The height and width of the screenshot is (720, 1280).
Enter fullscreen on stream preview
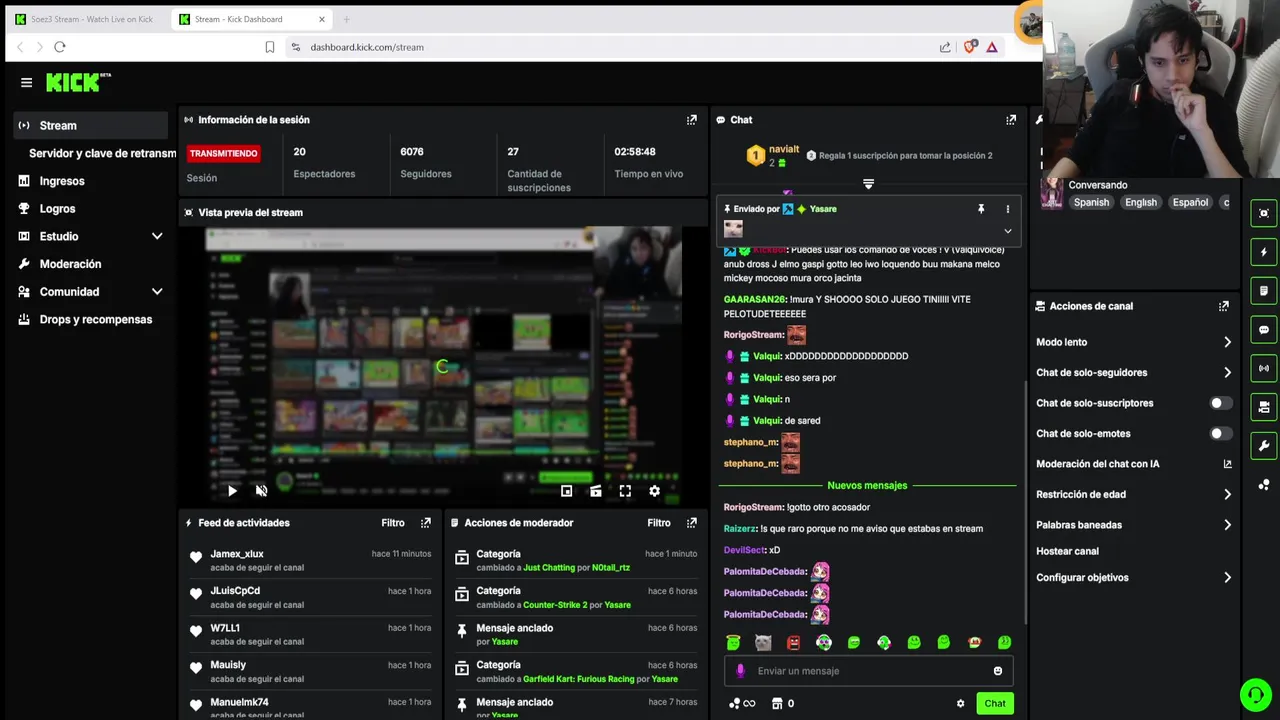[625, 491]
